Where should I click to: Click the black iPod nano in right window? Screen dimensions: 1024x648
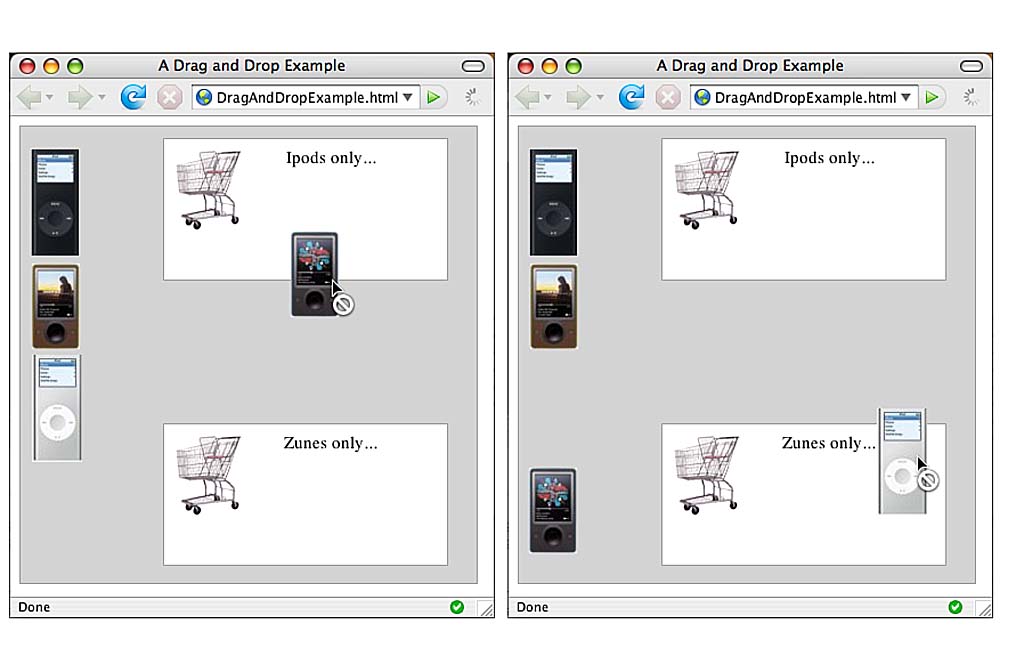click(x=554, y=202)
